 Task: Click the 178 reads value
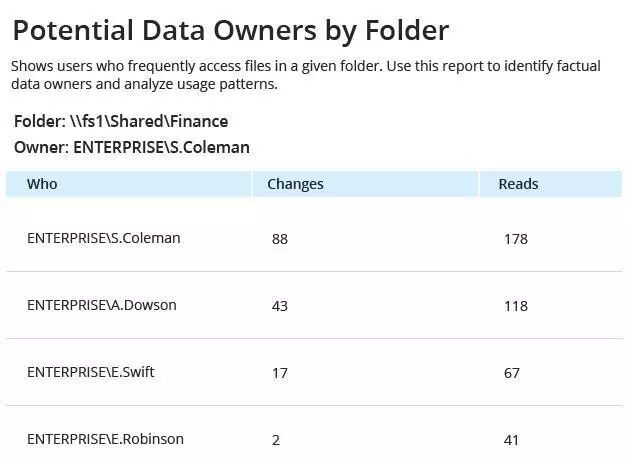(x=516, y=239)
